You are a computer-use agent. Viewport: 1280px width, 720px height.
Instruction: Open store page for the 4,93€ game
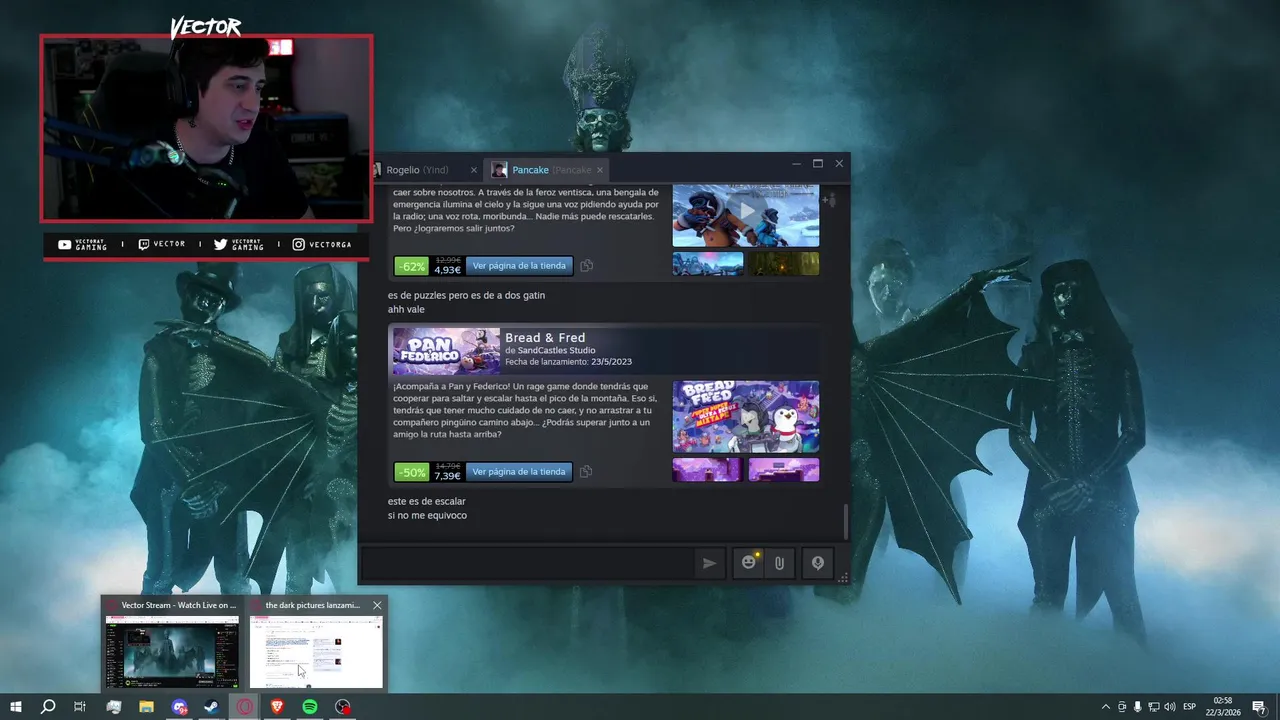[x=519, y=266]
